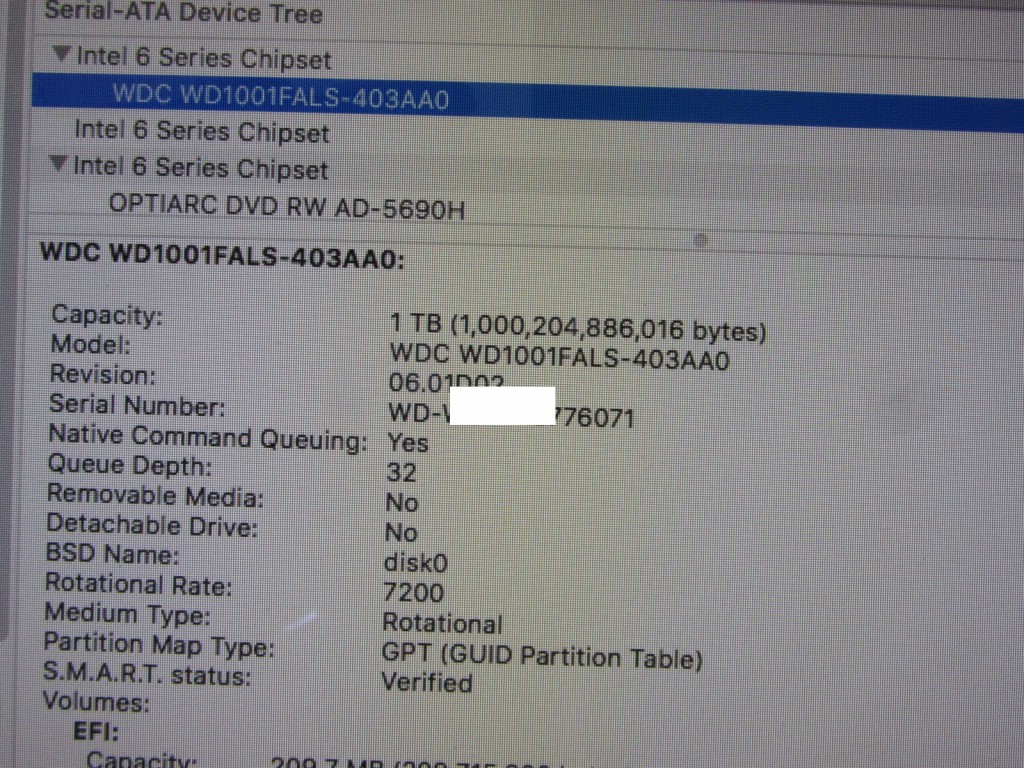
Task: Click the Detachable Drive: label
Action: coord(152,525)
